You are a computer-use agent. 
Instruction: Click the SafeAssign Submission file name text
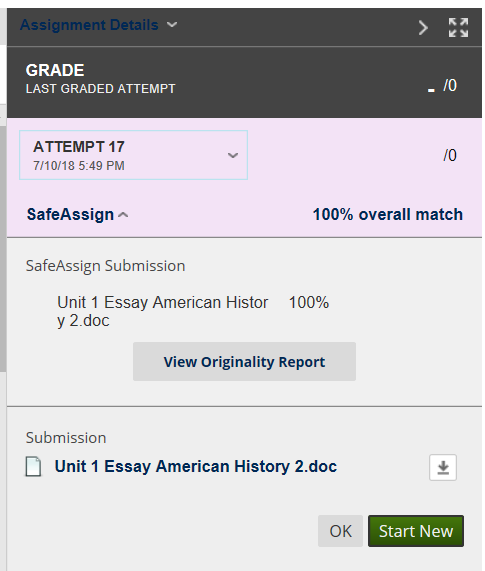coord(163,311)
